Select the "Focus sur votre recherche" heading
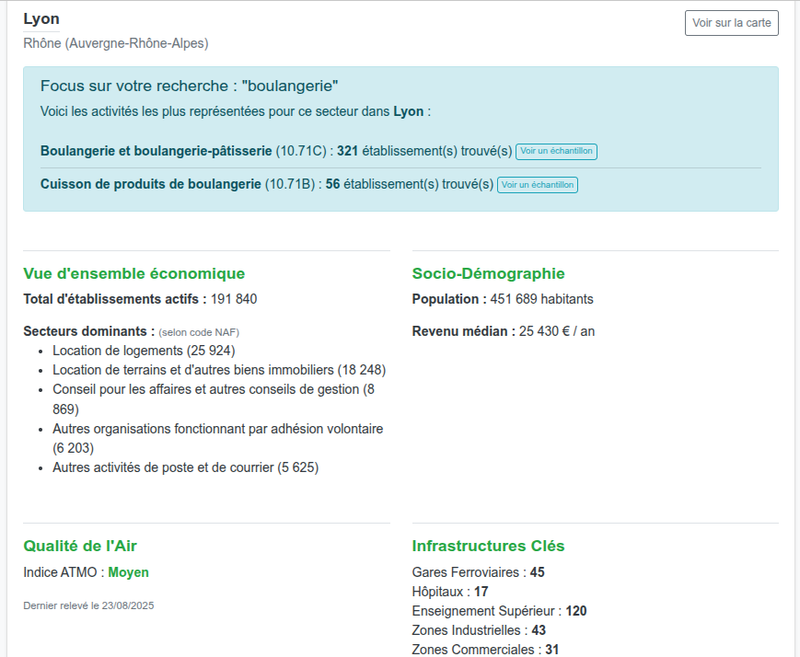The width and height of the screenshot is (800, 657). 190,86
